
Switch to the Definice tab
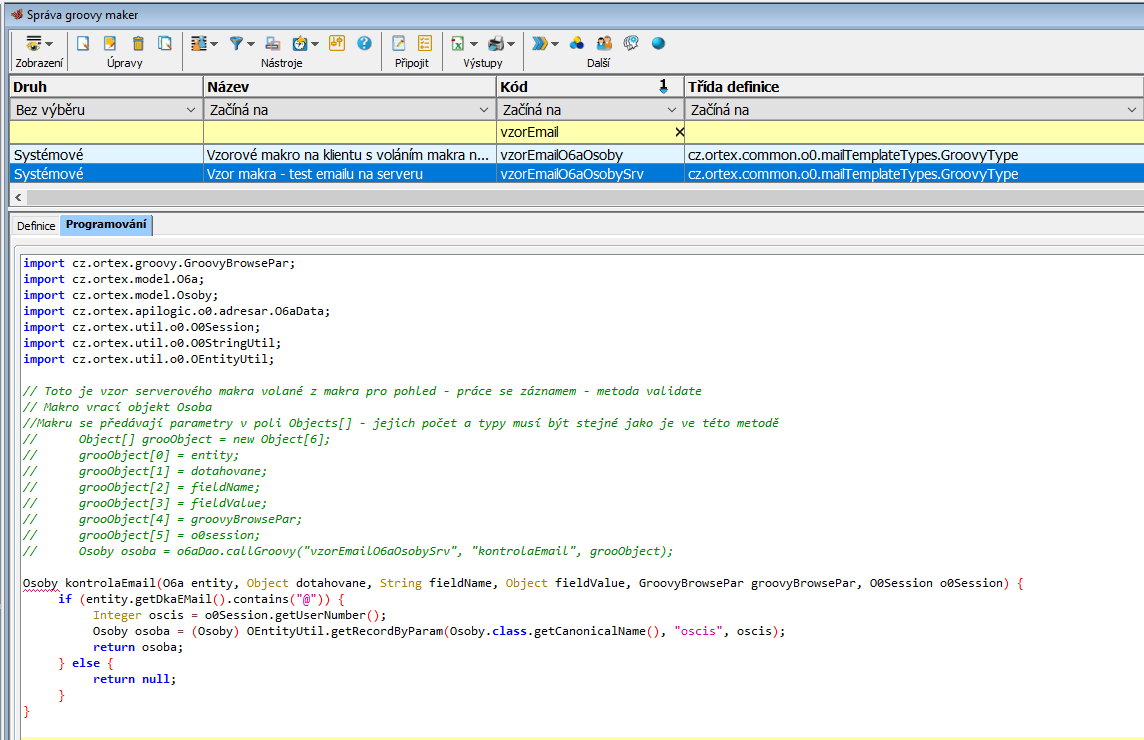point(36,226)
